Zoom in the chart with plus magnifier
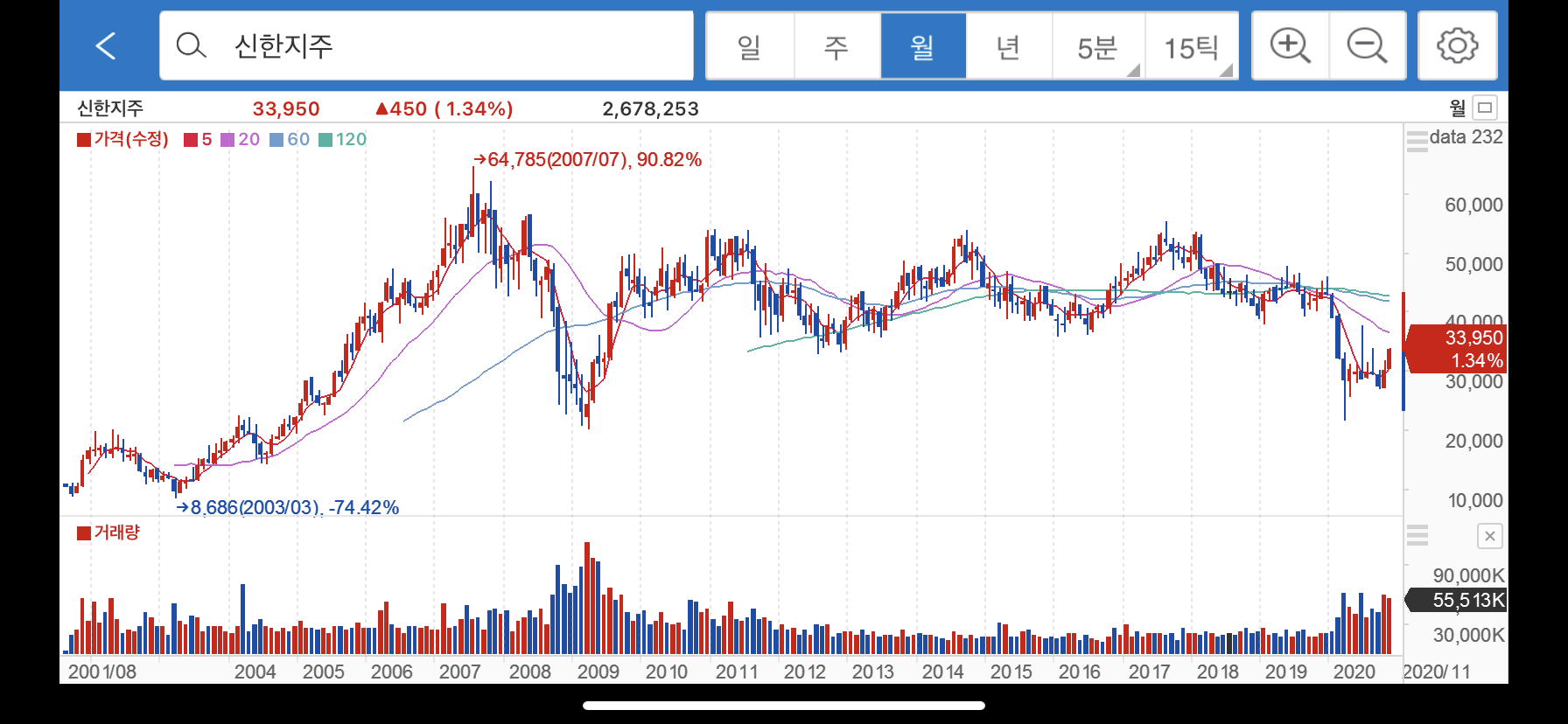Screen dimensions: 1568x724 1291,45
